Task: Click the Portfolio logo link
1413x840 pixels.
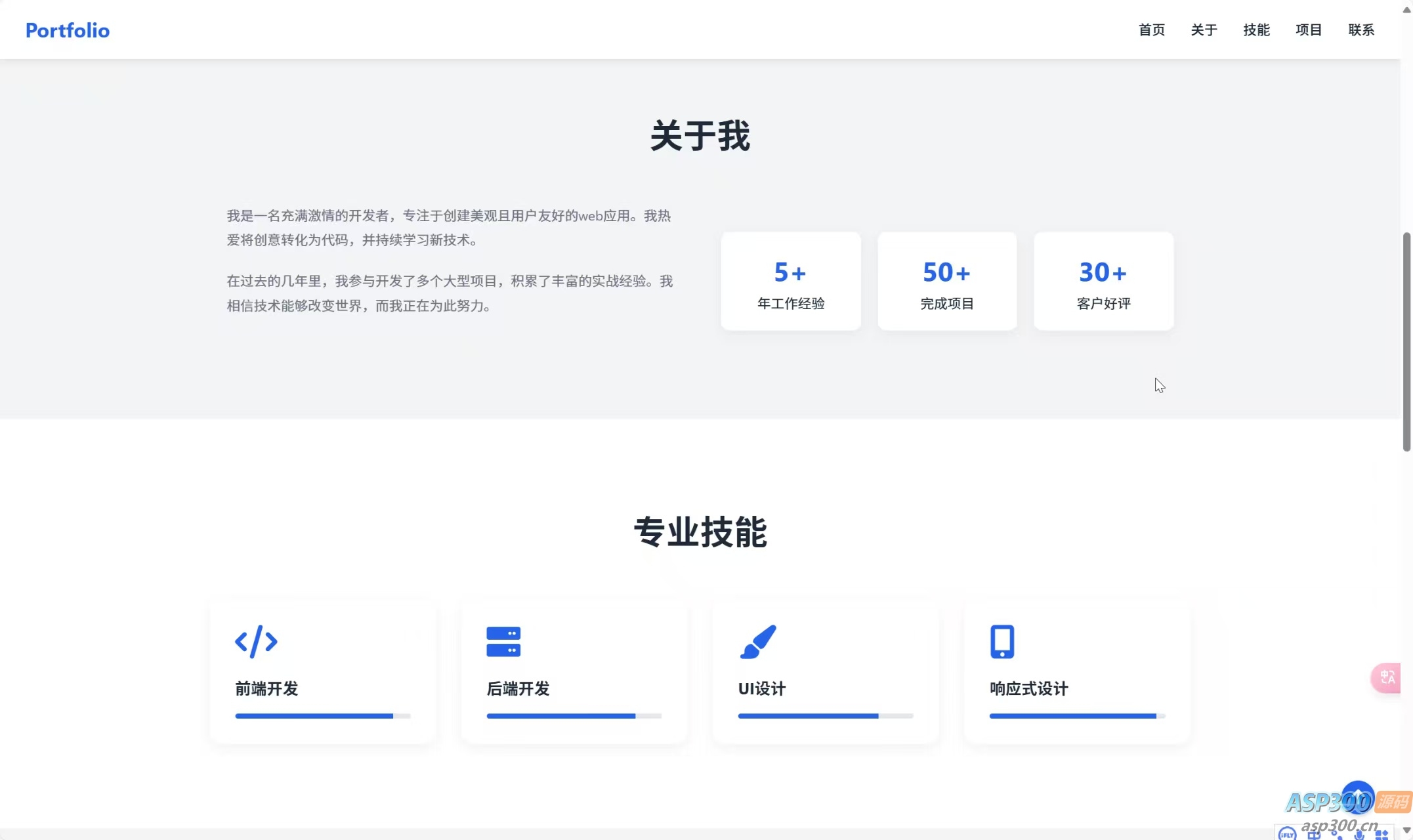Action: pos(67,30)
